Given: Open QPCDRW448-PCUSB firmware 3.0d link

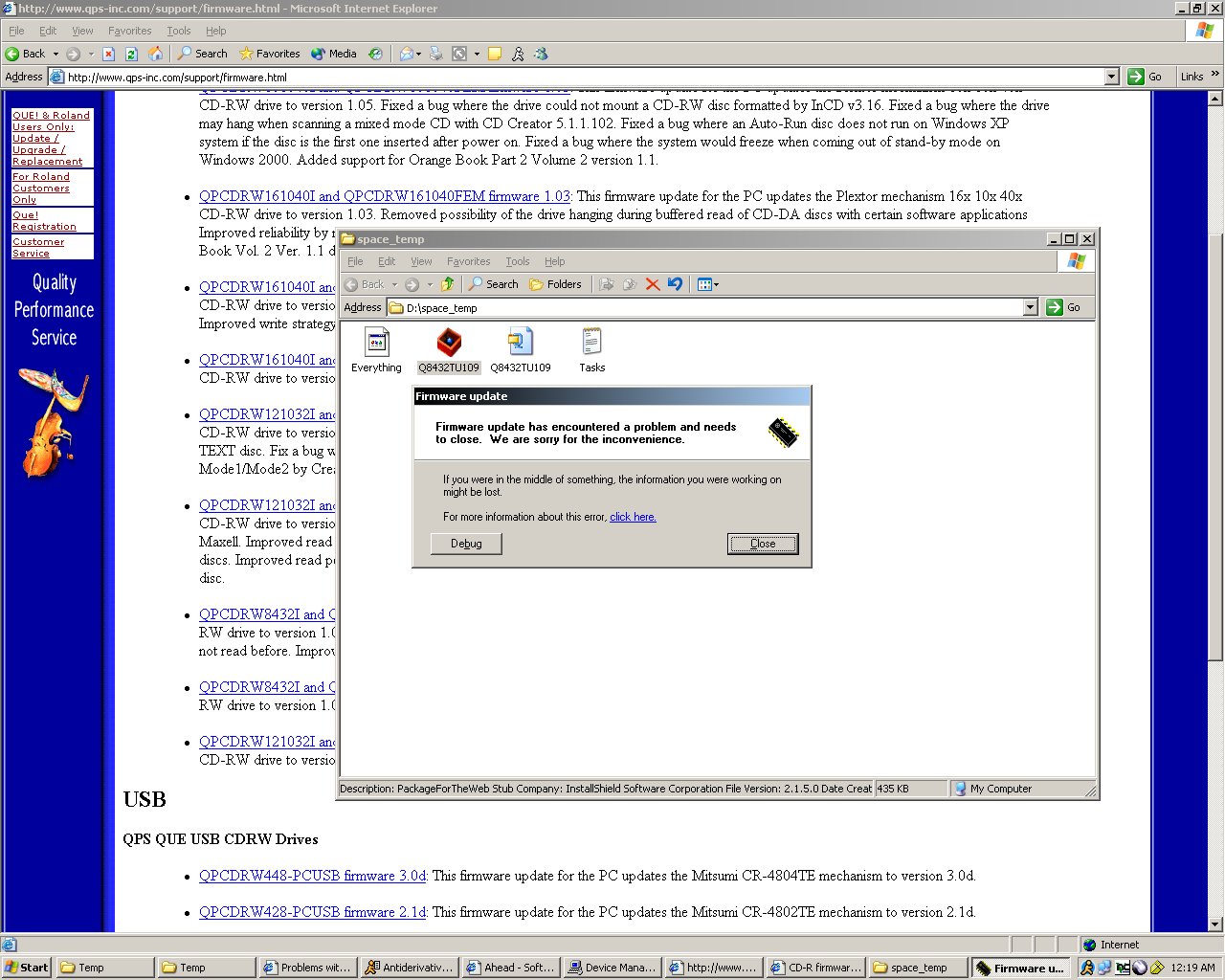Looking at the screenshot, I should click(313, 876).
